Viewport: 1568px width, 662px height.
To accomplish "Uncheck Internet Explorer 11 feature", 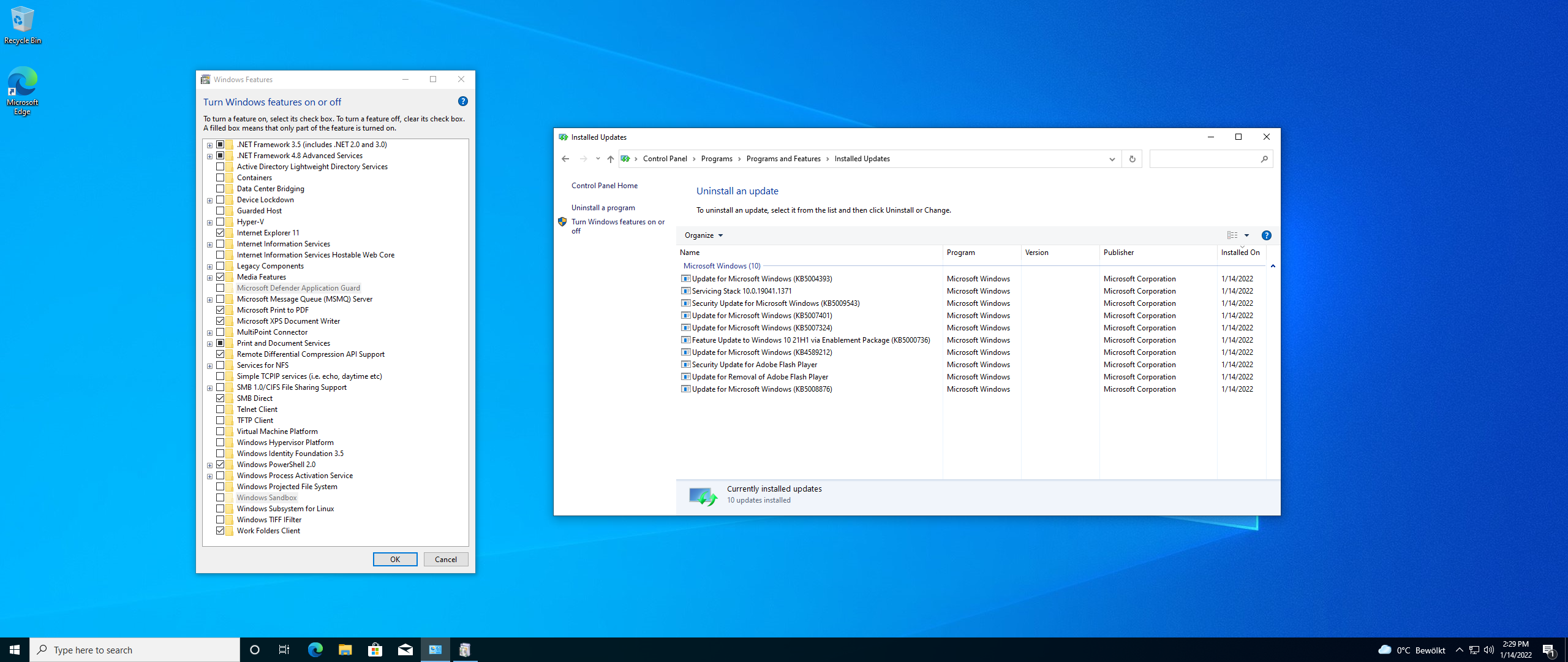I will click(x=220, y=233).
